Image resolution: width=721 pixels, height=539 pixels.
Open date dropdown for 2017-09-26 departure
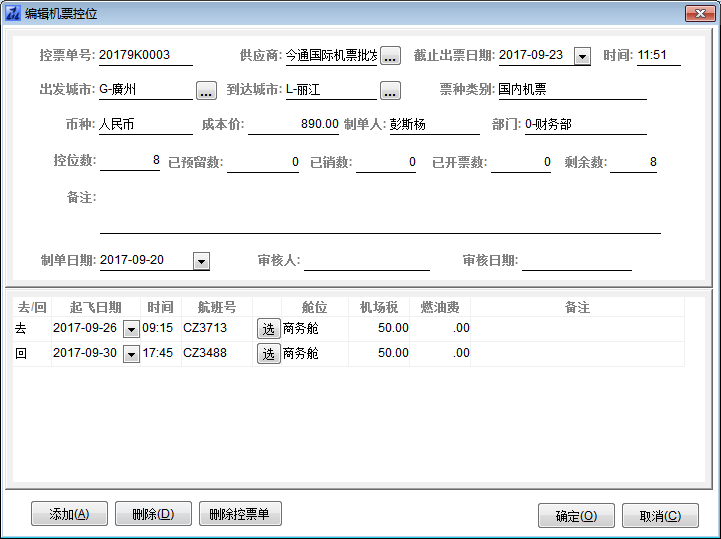coord(131,328)
